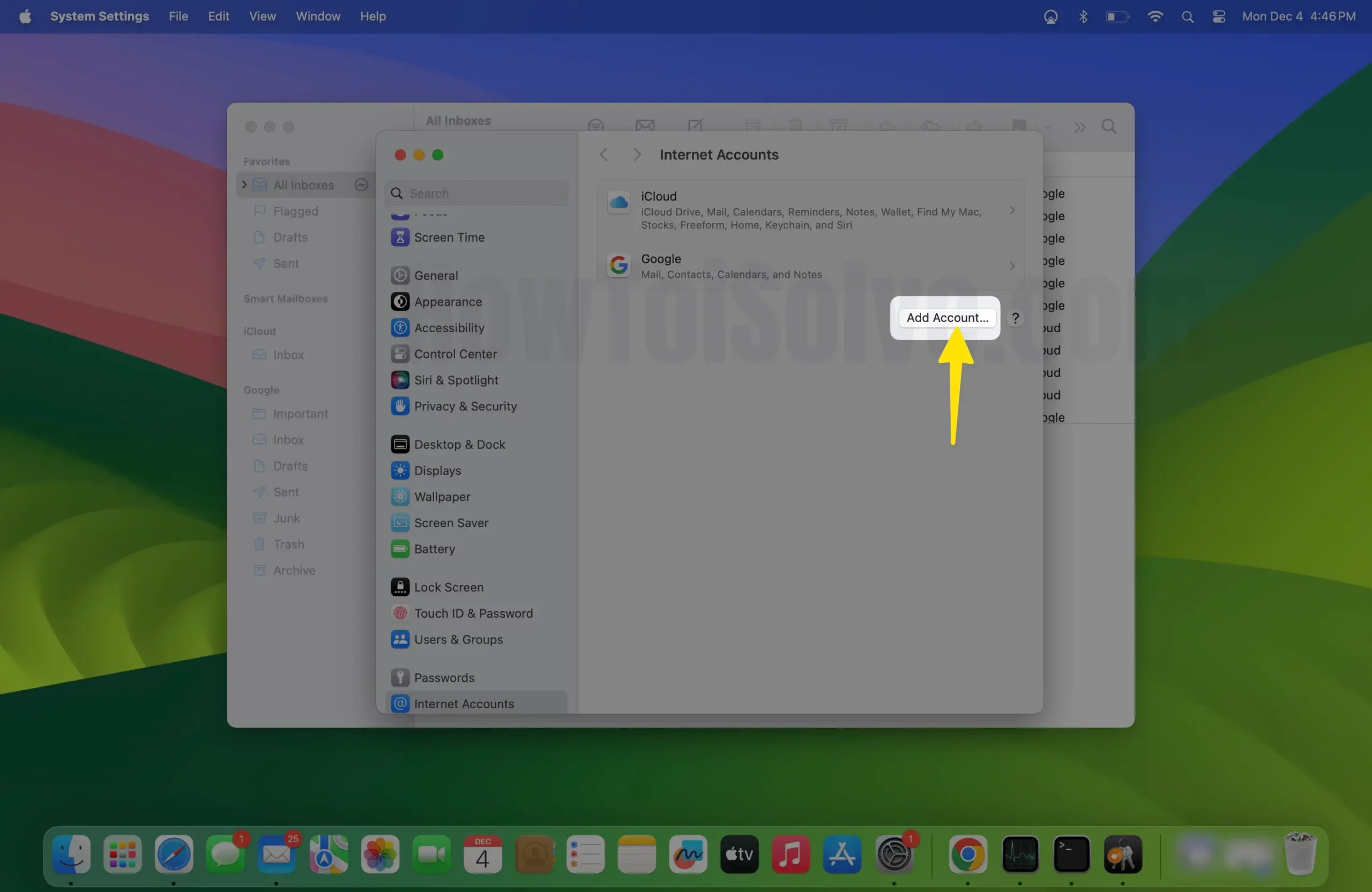This screenshot has height=892, width=1372.
Task: Open Privacy & Security pane
Action: click(x=465, y=406)
